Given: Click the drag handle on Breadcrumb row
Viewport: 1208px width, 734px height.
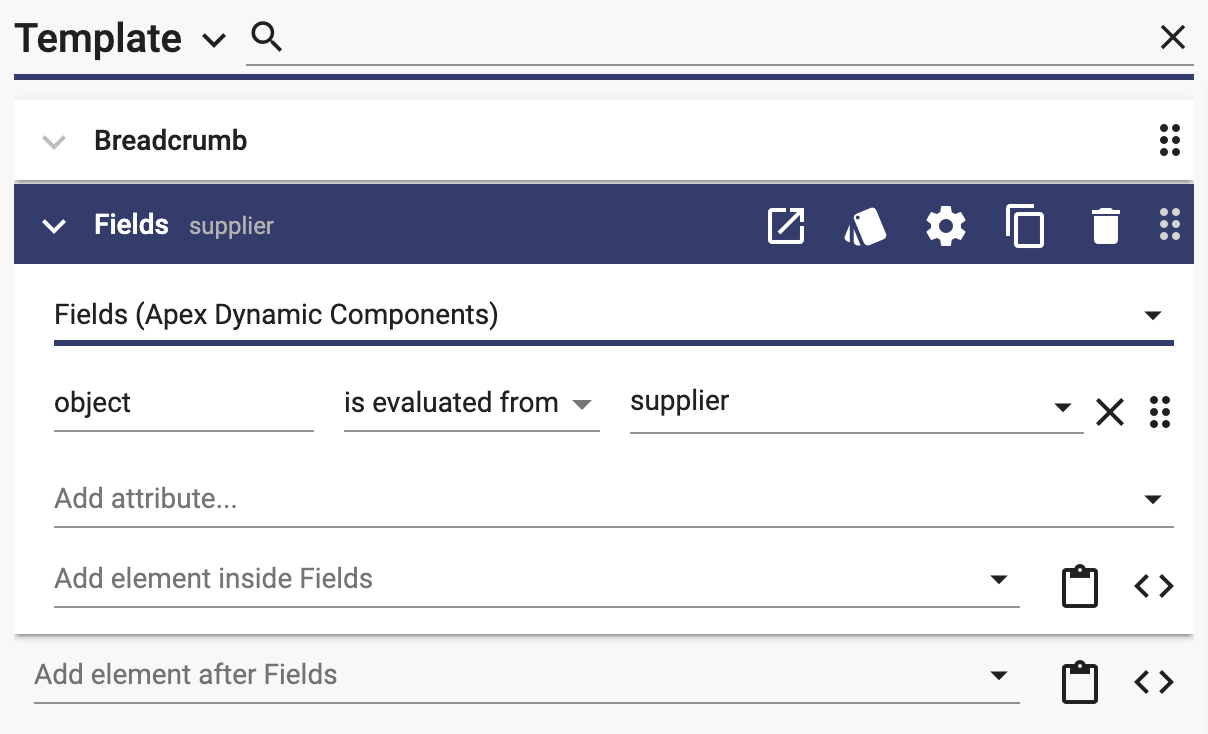Looking at the screenshot, I should pos(1170,141).
